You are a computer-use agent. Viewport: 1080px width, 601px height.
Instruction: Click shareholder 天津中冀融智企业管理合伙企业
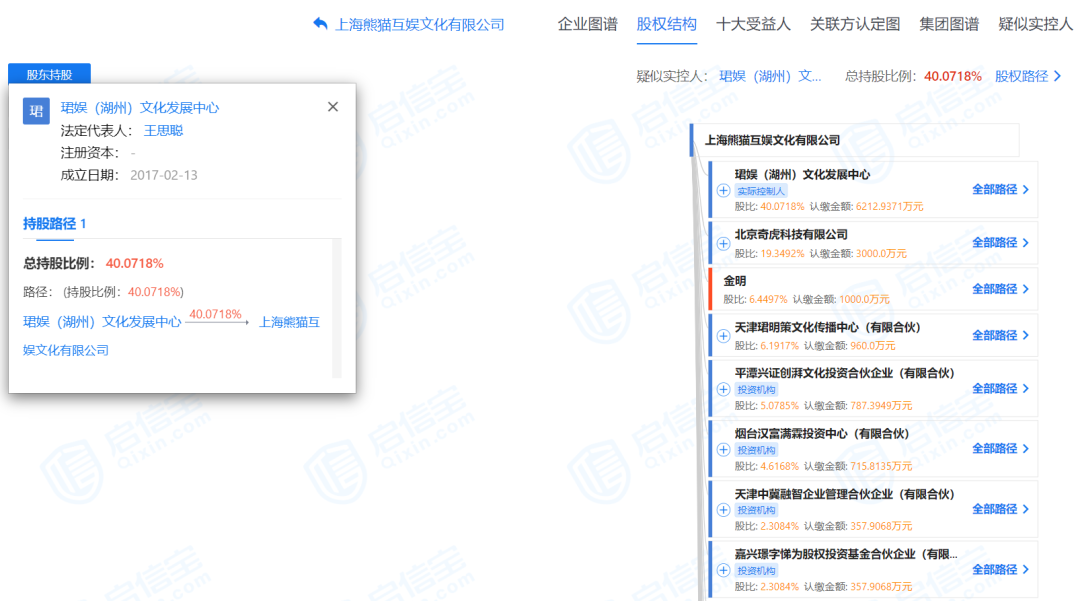coord(844,494)
